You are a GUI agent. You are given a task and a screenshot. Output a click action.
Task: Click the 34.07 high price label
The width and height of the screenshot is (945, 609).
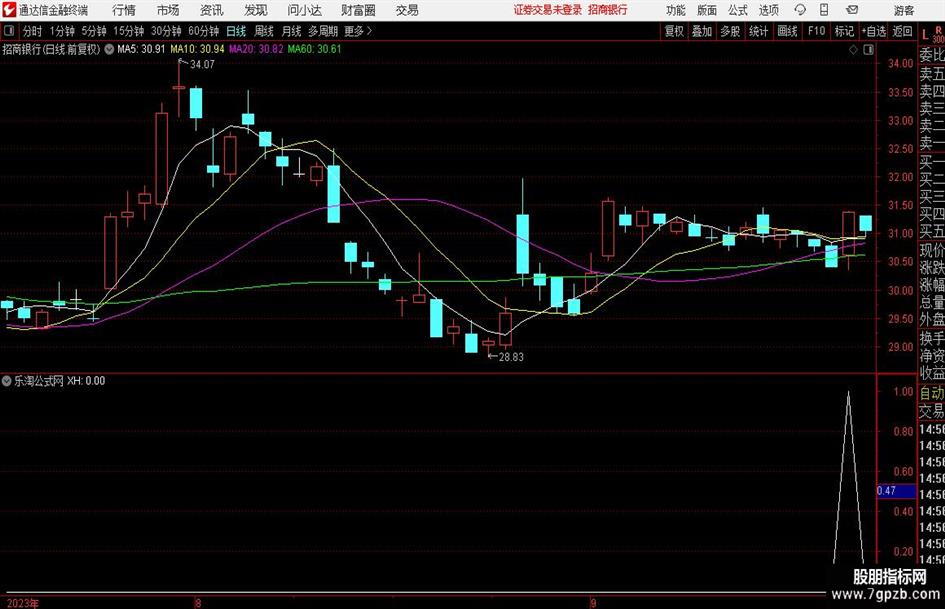tap(202, 65)
